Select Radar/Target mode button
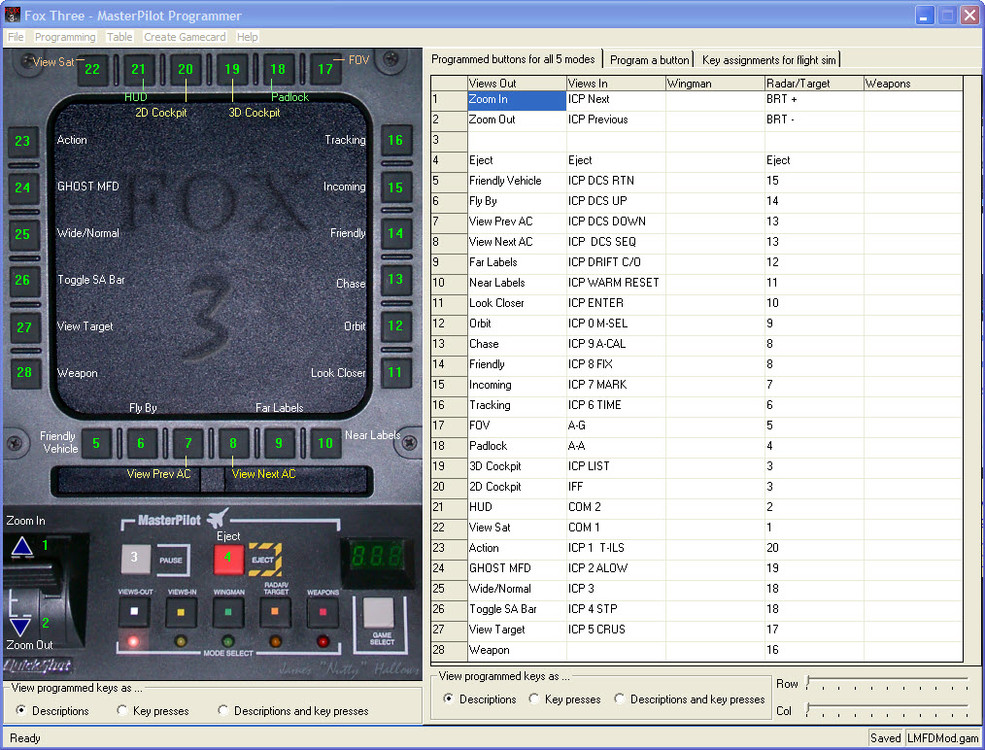Image resolution: width=985 pixels, height=750 pixels. point(275,611)
